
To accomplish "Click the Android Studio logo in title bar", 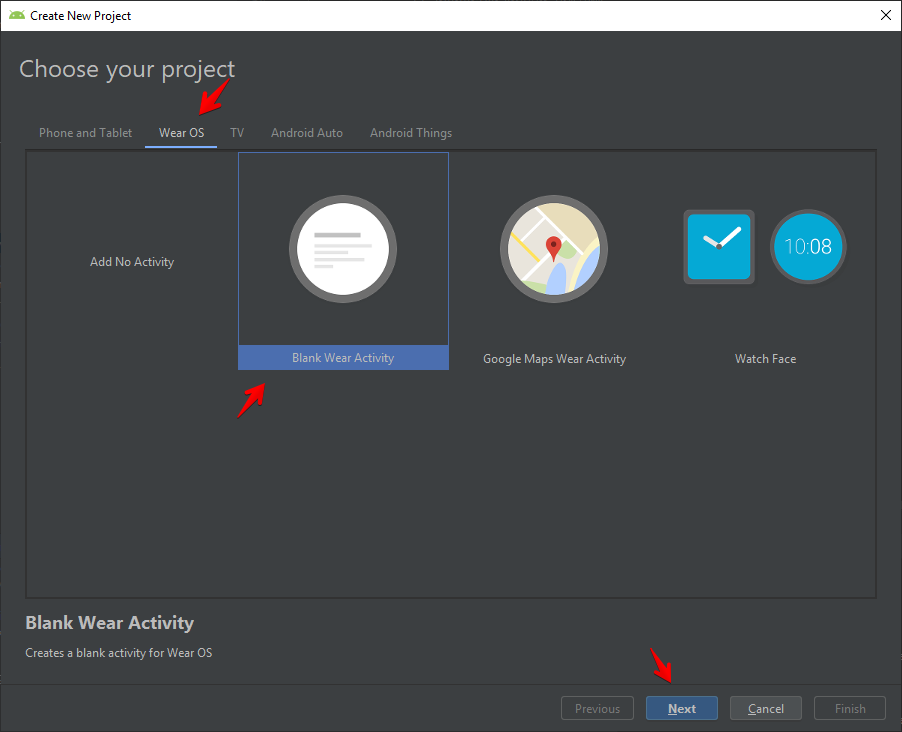I will 17,15.
